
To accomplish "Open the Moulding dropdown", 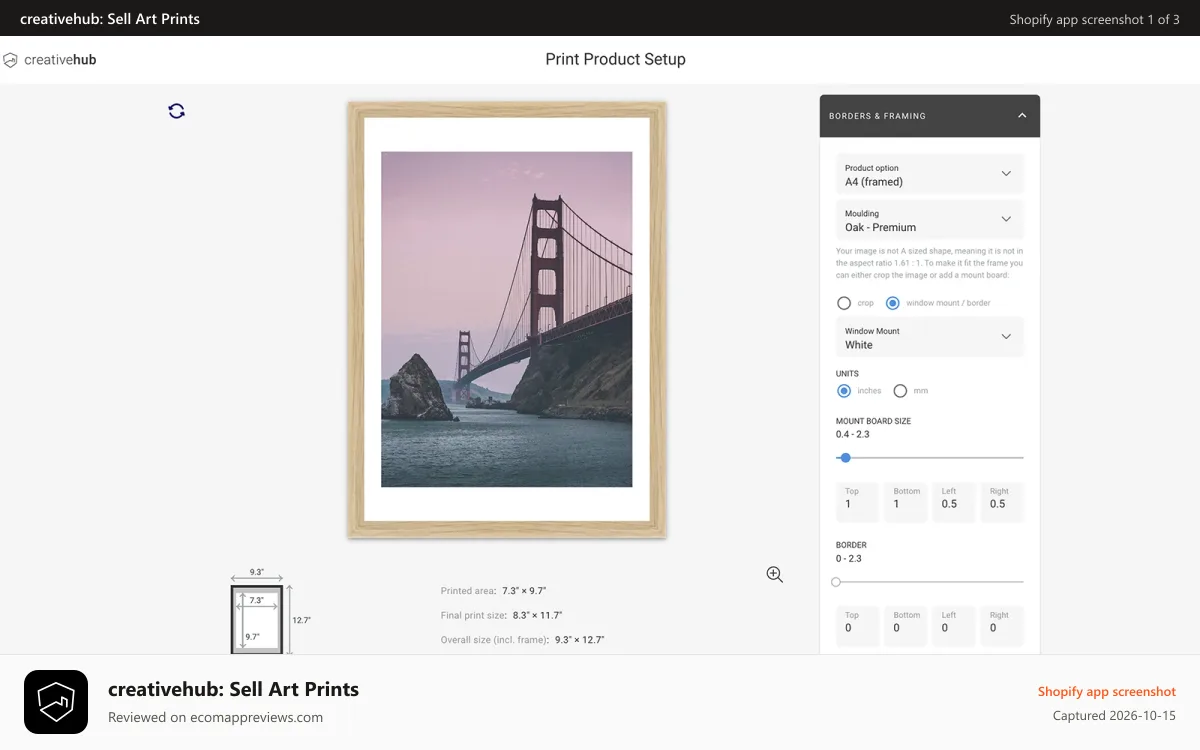I will pyautogui.click(x=930, y=220).
